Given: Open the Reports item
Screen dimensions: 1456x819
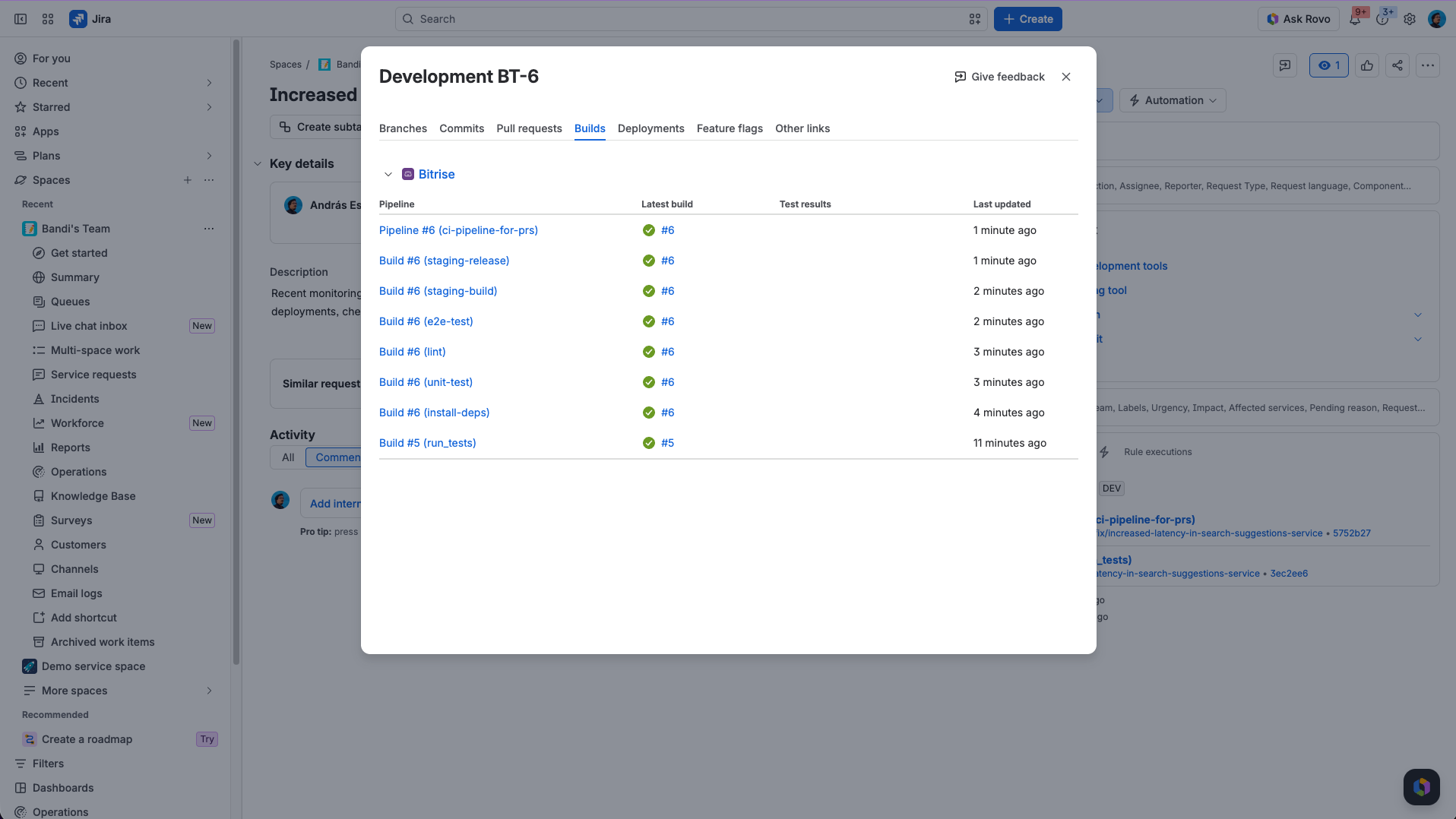Looking at the screenshot, I should coord(70,447).
